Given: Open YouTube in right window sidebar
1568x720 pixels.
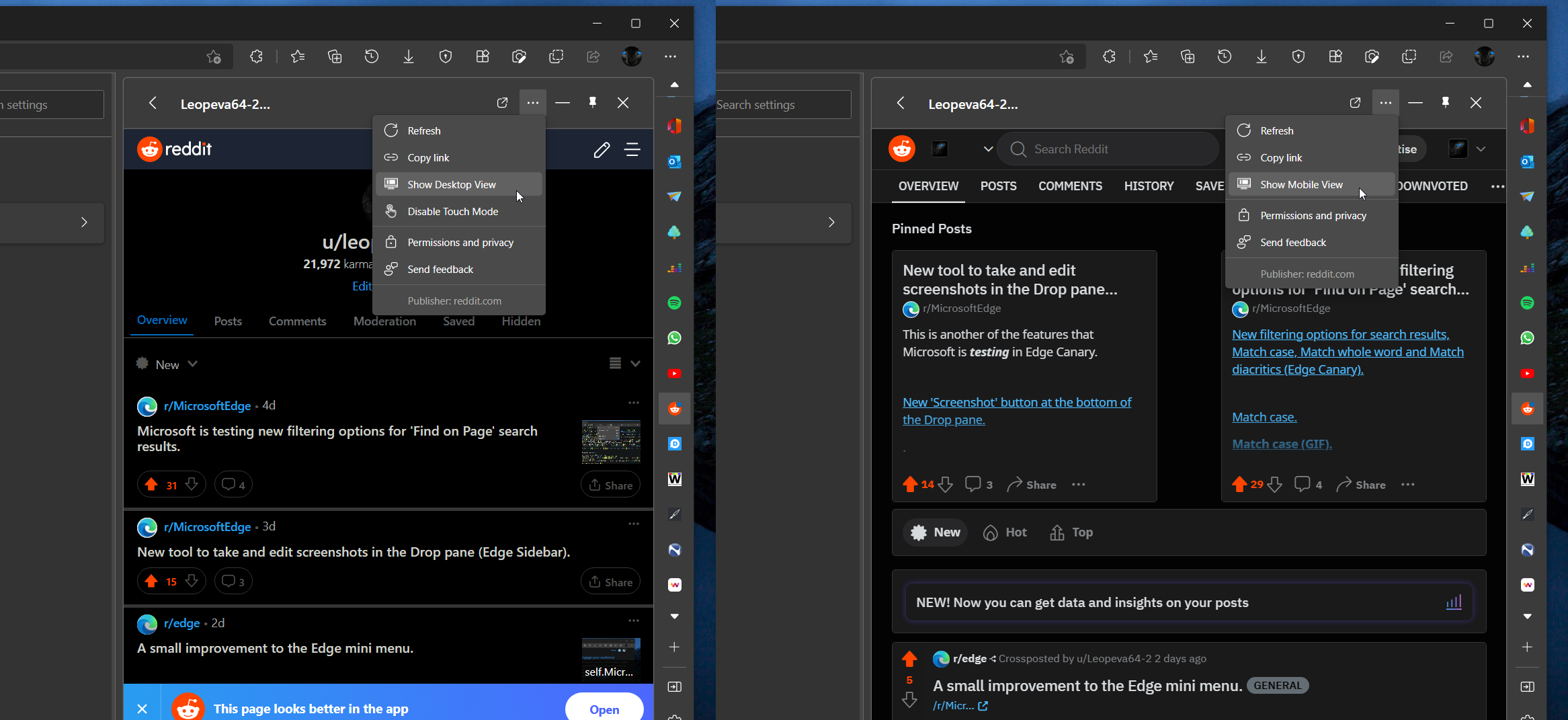Looking at the screenshot, I should coord(1527,374).
